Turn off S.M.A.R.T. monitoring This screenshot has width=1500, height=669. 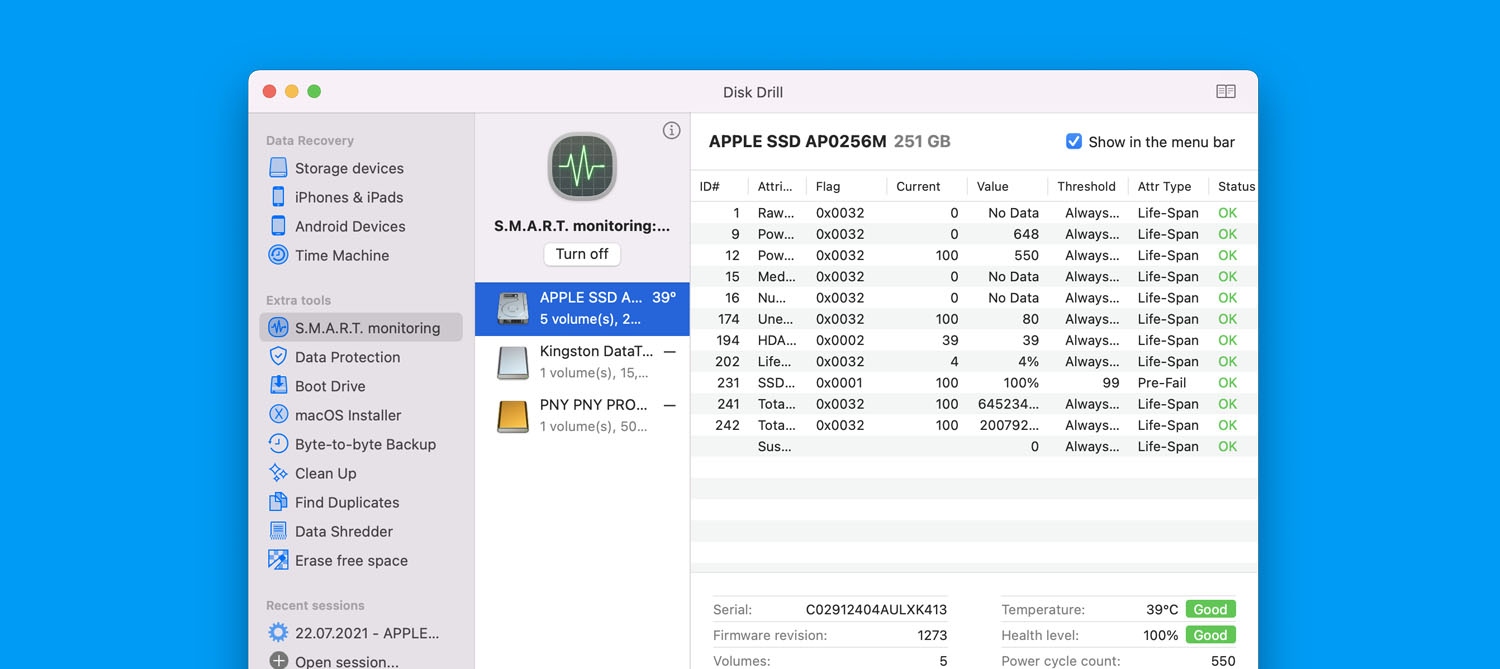point(582,254)
